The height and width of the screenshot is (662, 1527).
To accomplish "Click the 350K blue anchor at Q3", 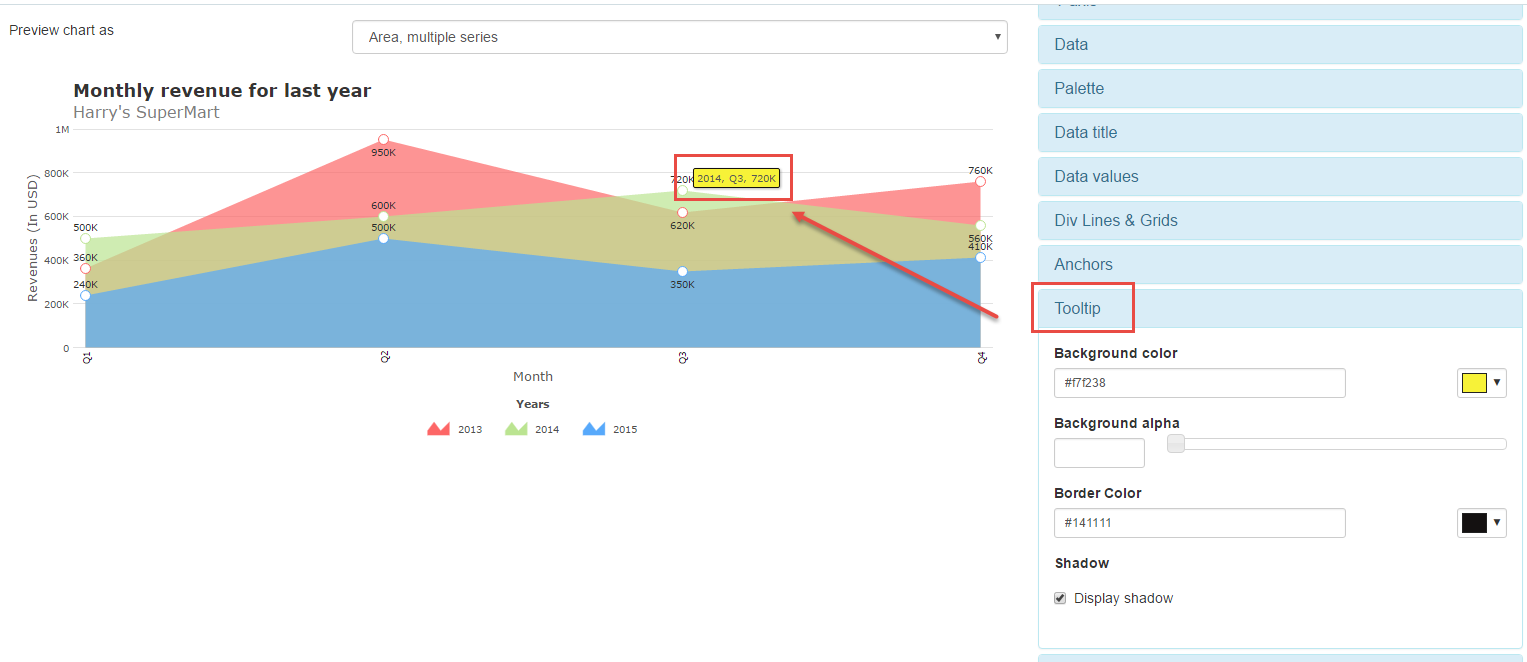I will pos(682,271).
